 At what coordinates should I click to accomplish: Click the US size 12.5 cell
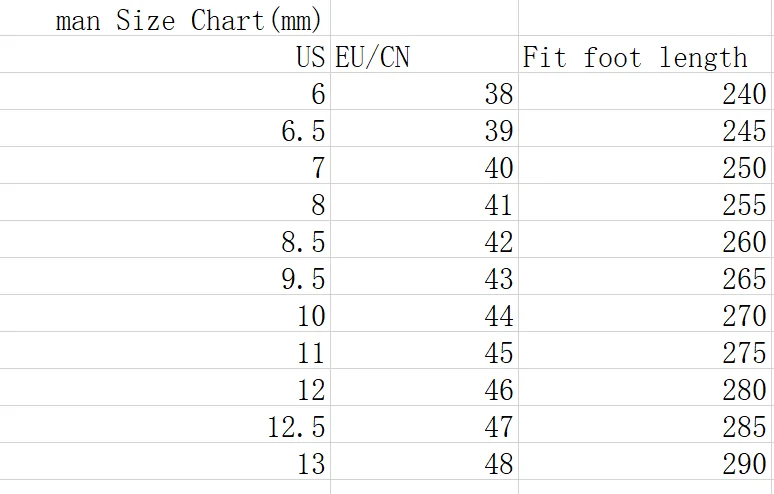(x=165, y=424)
